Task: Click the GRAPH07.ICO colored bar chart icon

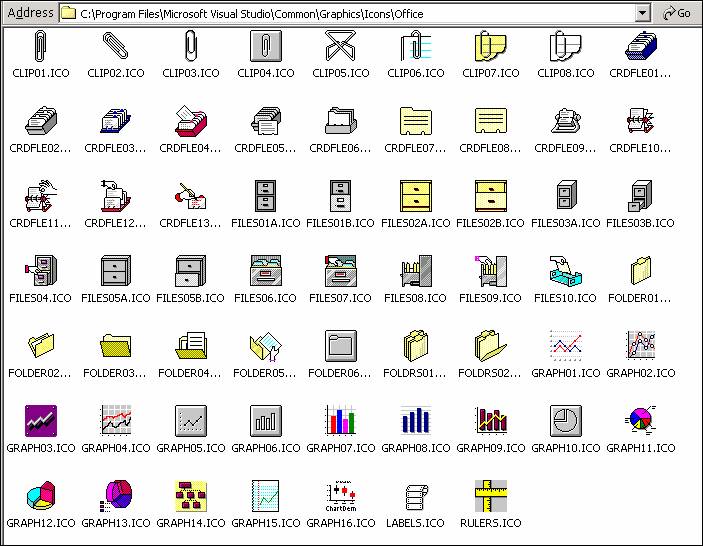Action: [340, 420]
